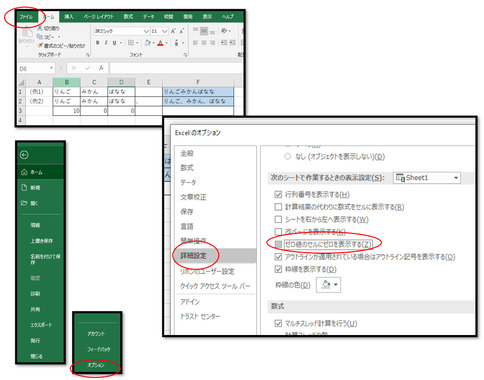Open the Fill Color dropdown arrow
Viewport: 484px width, 380px height.
(x=153, y=43)
